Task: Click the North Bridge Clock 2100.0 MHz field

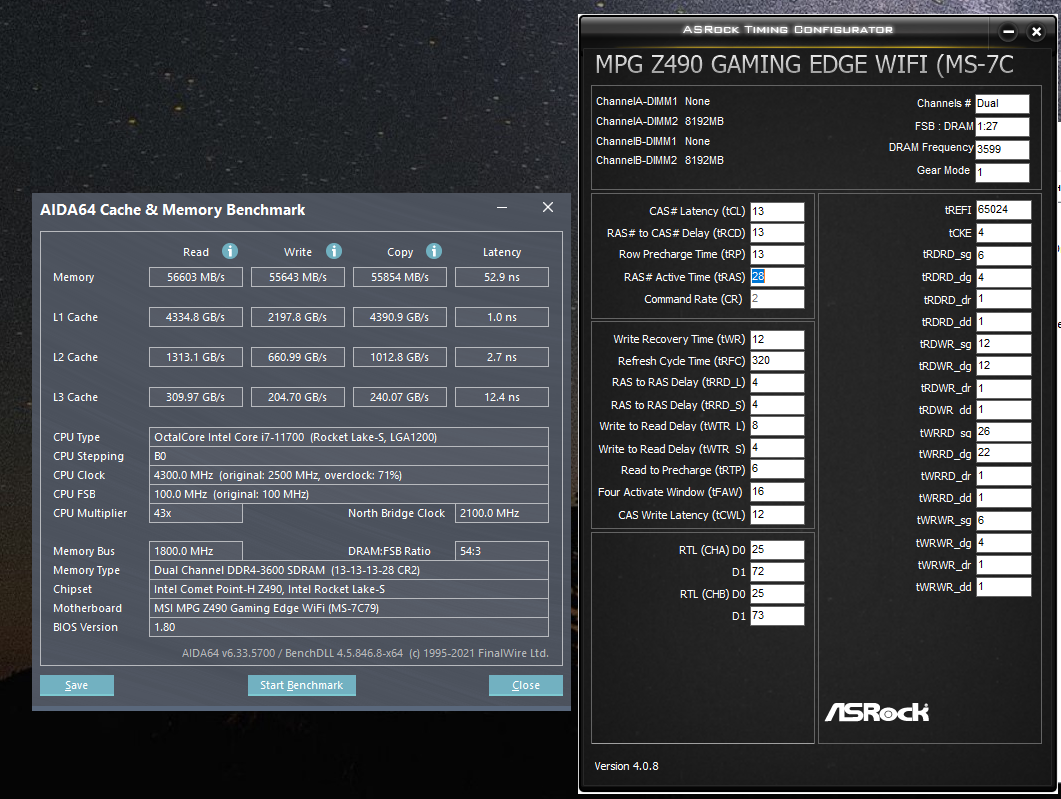Action: point(502,513)
